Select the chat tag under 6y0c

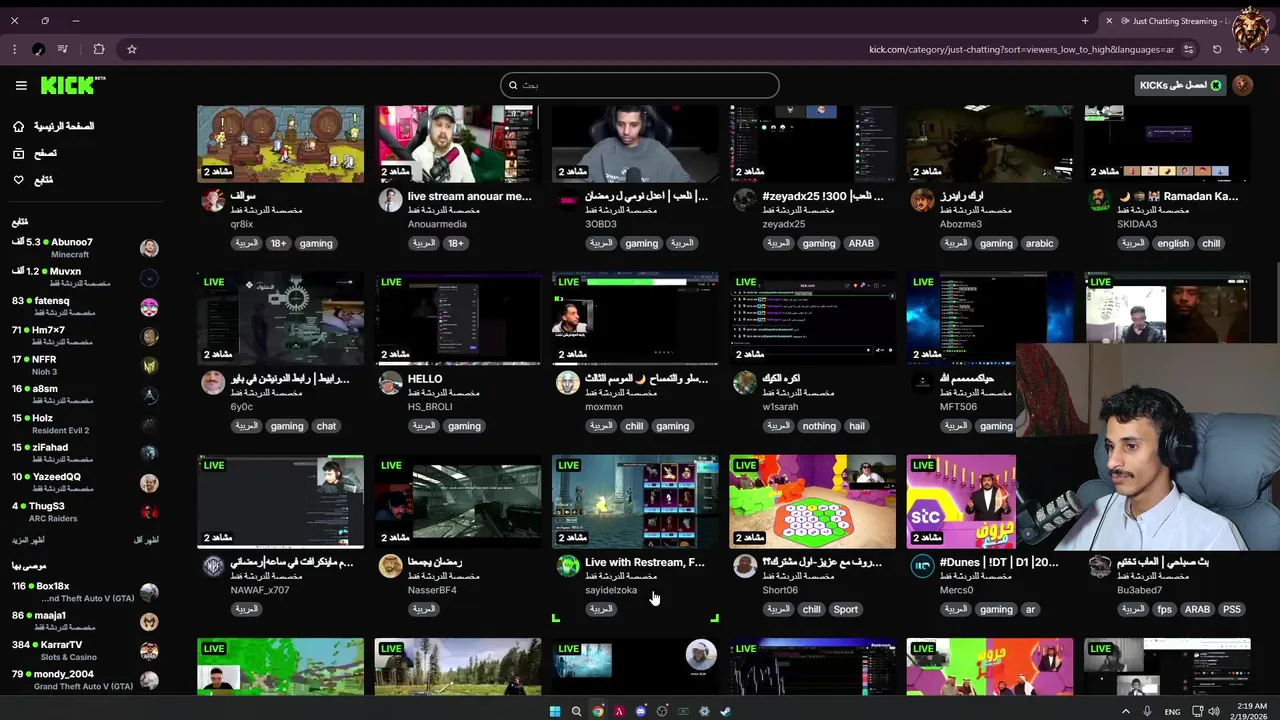click(326, 426)
